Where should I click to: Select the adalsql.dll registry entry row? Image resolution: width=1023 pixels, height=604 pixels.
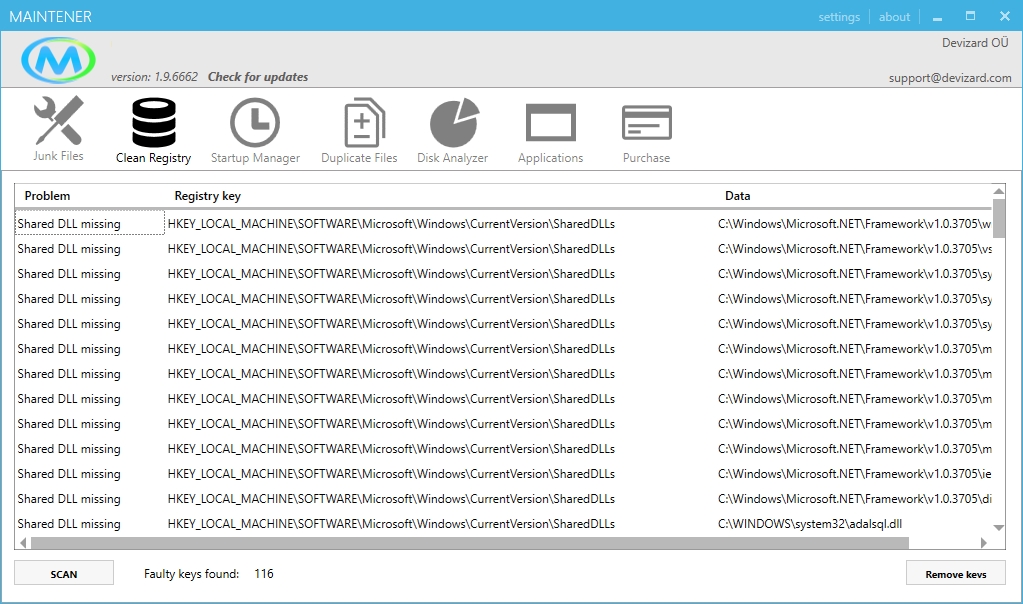[x=400, y=524]
